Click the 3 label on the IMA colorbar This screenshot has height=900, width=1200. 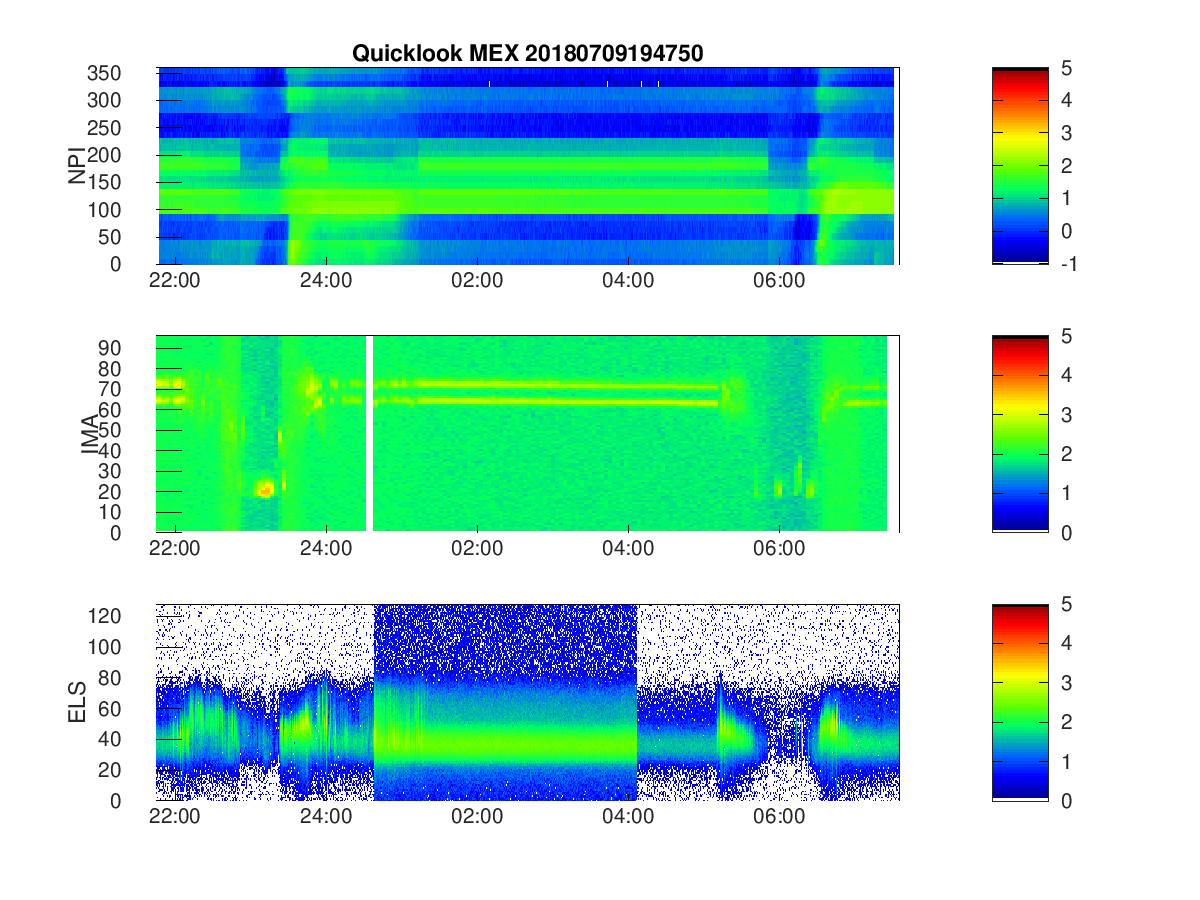pos(1066,414)
